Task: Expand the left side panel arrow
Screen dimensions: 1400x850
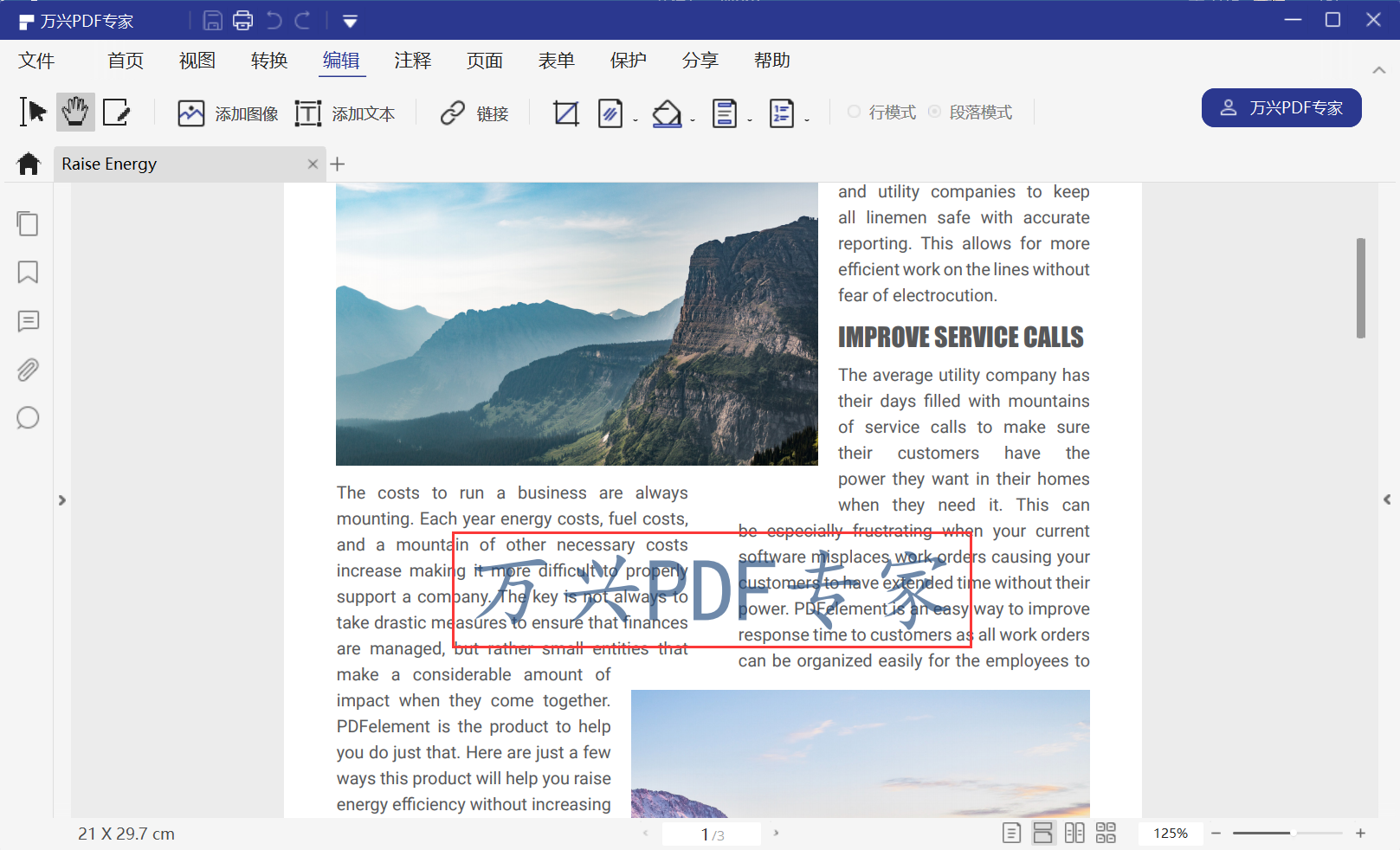Action: [x=61, y=500]
